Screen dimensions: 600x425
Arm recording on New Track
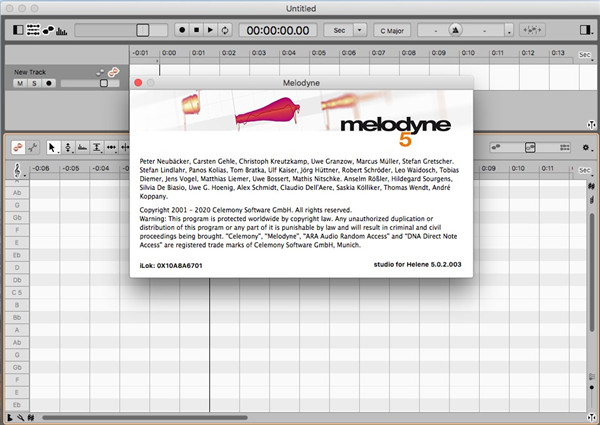coord(49,83)
